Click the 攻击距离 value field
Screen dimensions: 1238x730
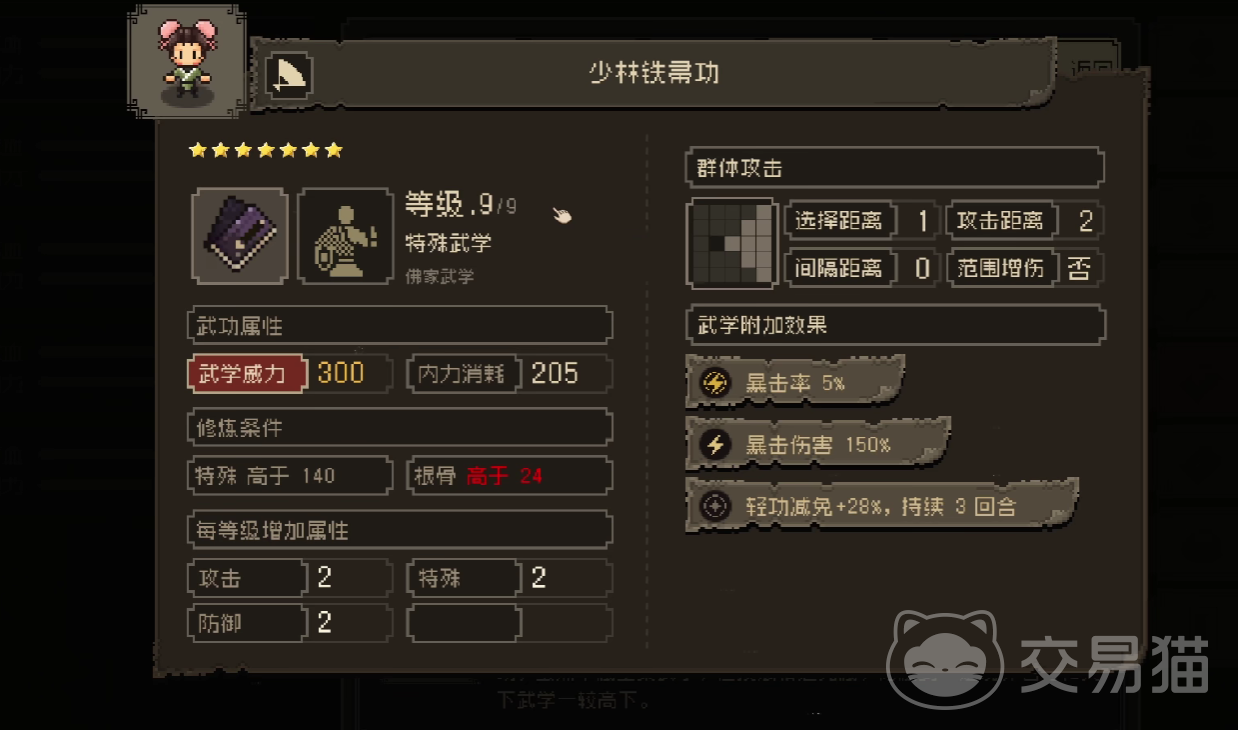point(1080,221)
